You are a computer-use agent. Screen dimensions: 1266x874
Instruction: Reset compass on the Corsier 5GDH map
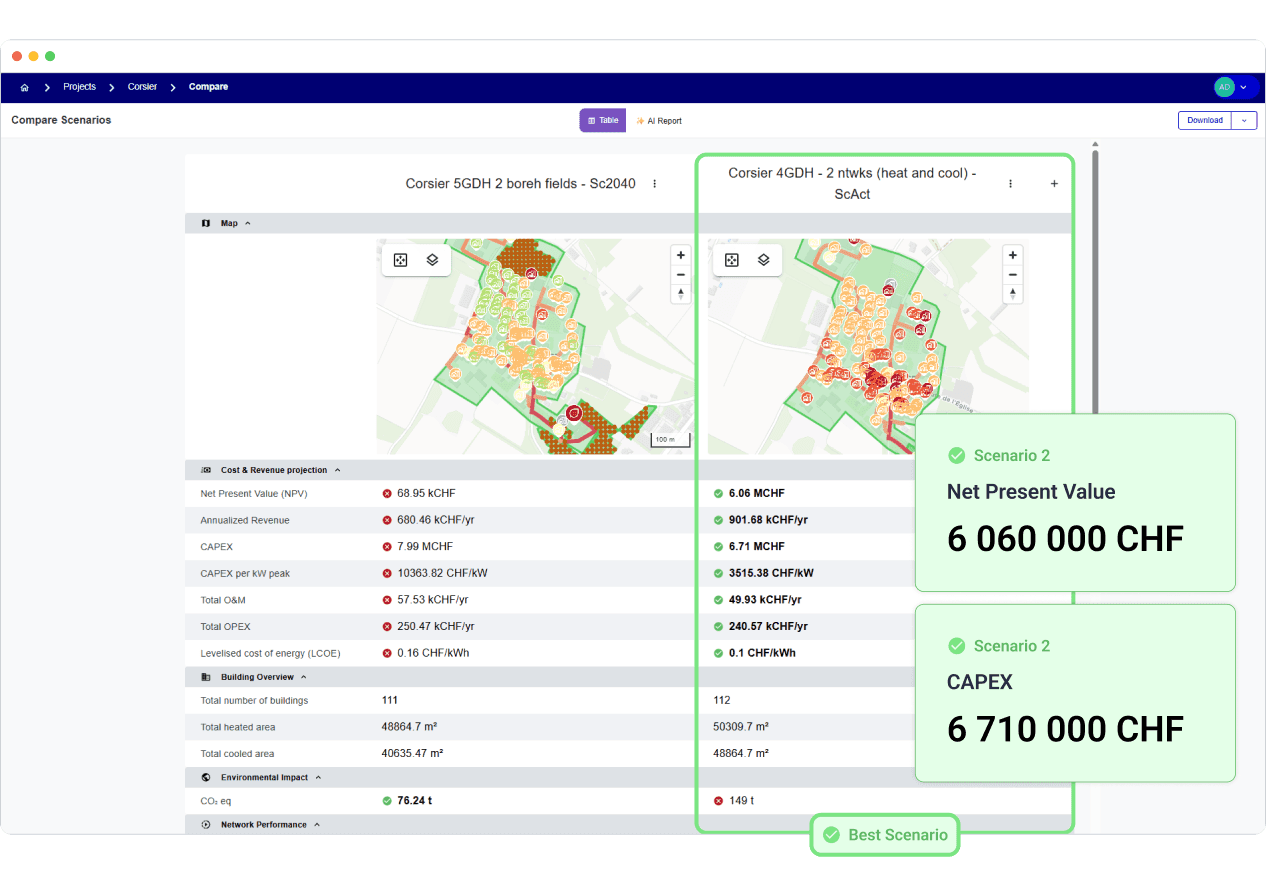[681, 294]
